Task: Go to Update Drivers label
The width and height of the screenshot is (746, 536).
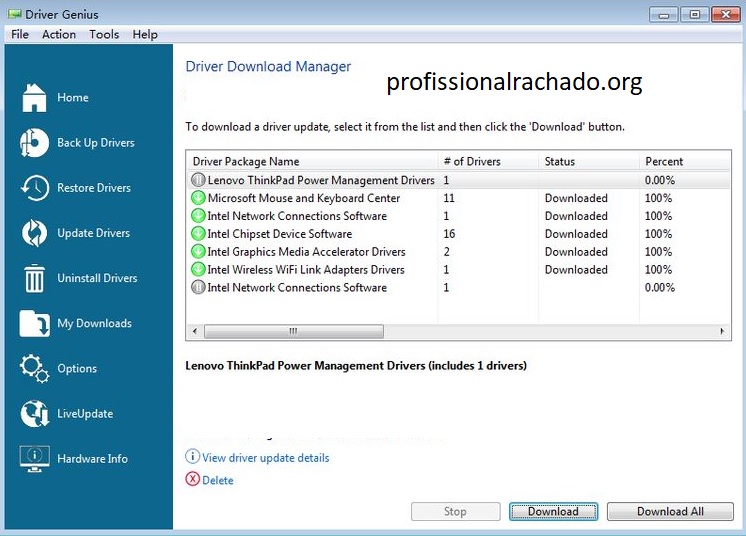Action: pyautogui.click(x=93, y=233)
